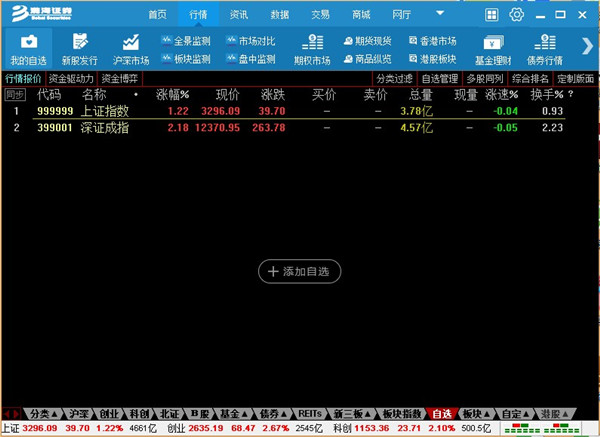Select the 自选 bottom tab
The image size is (600, 437).
pos(442,414)
